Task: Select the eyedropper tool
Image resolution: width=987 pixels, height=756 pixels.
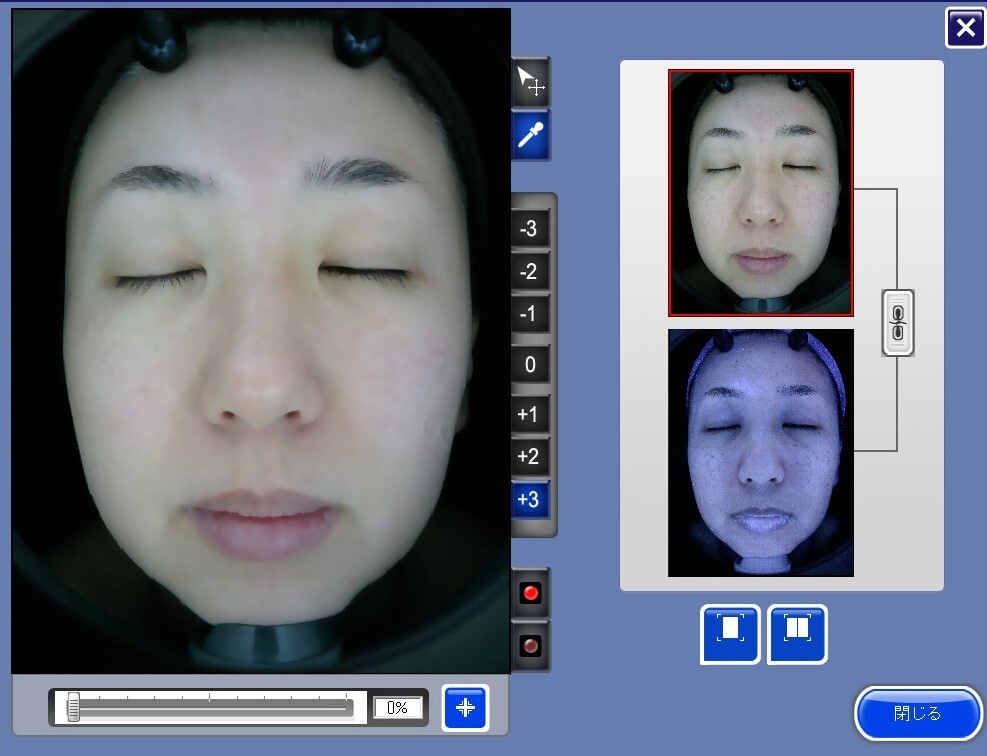Action: click(x=531, y=135)
